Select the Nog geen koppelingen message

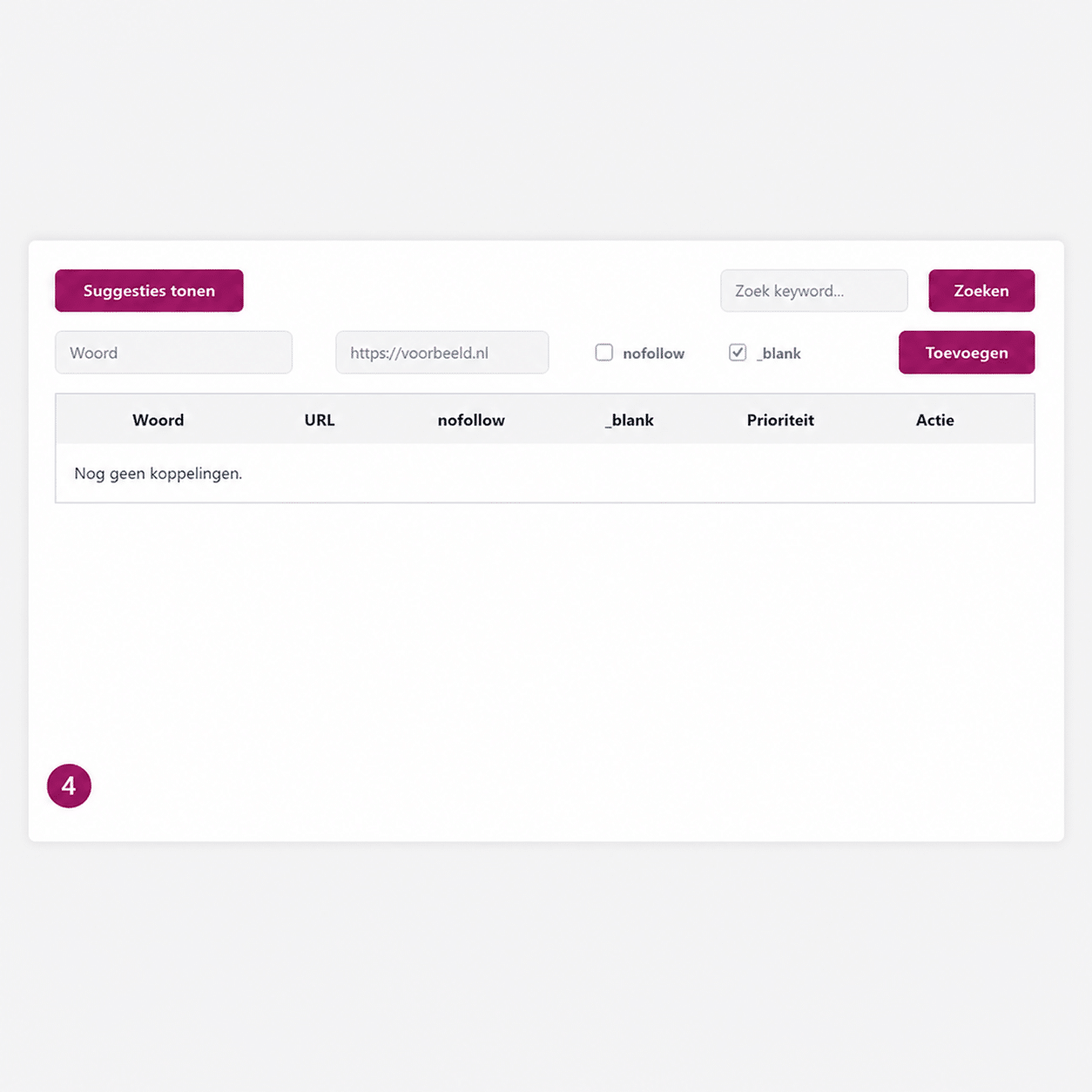[158, 474]
